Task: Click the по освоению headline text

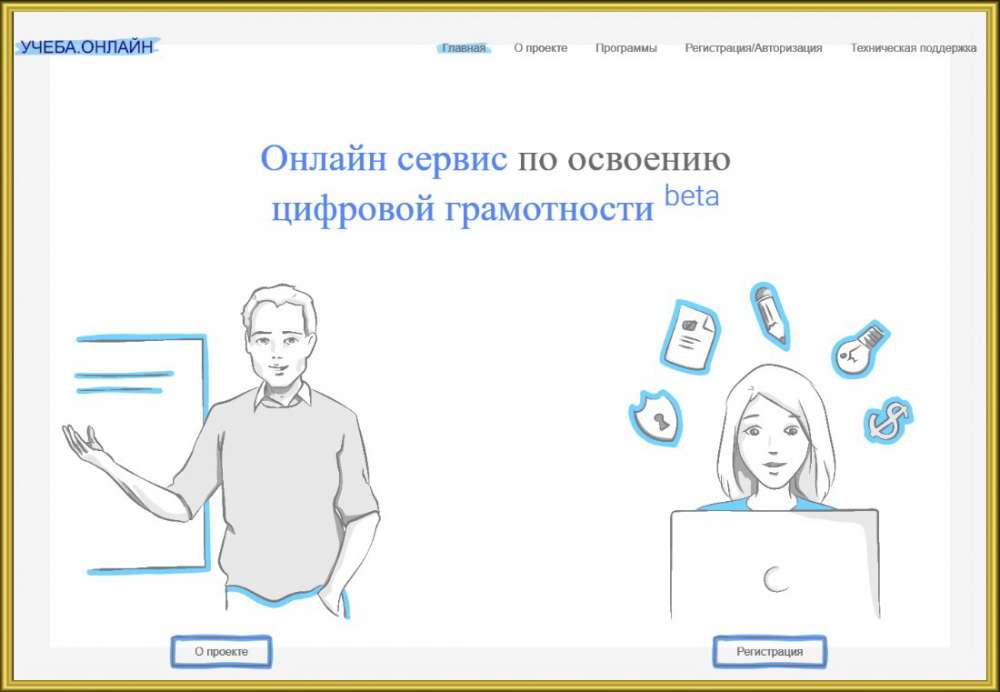Action: coord(624,159)
